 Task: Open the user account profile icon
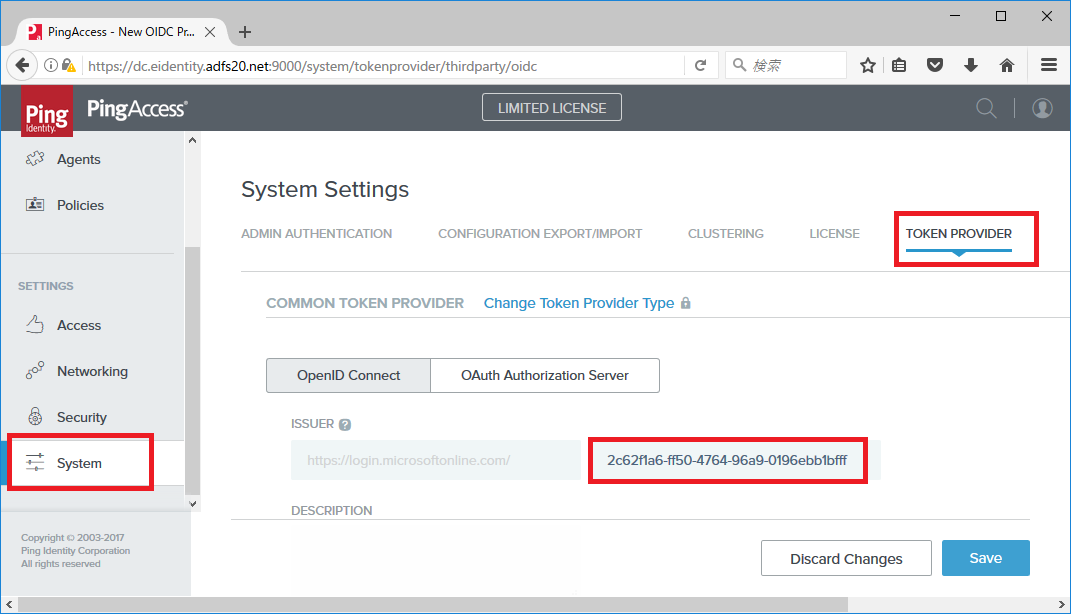(1042, 108)
